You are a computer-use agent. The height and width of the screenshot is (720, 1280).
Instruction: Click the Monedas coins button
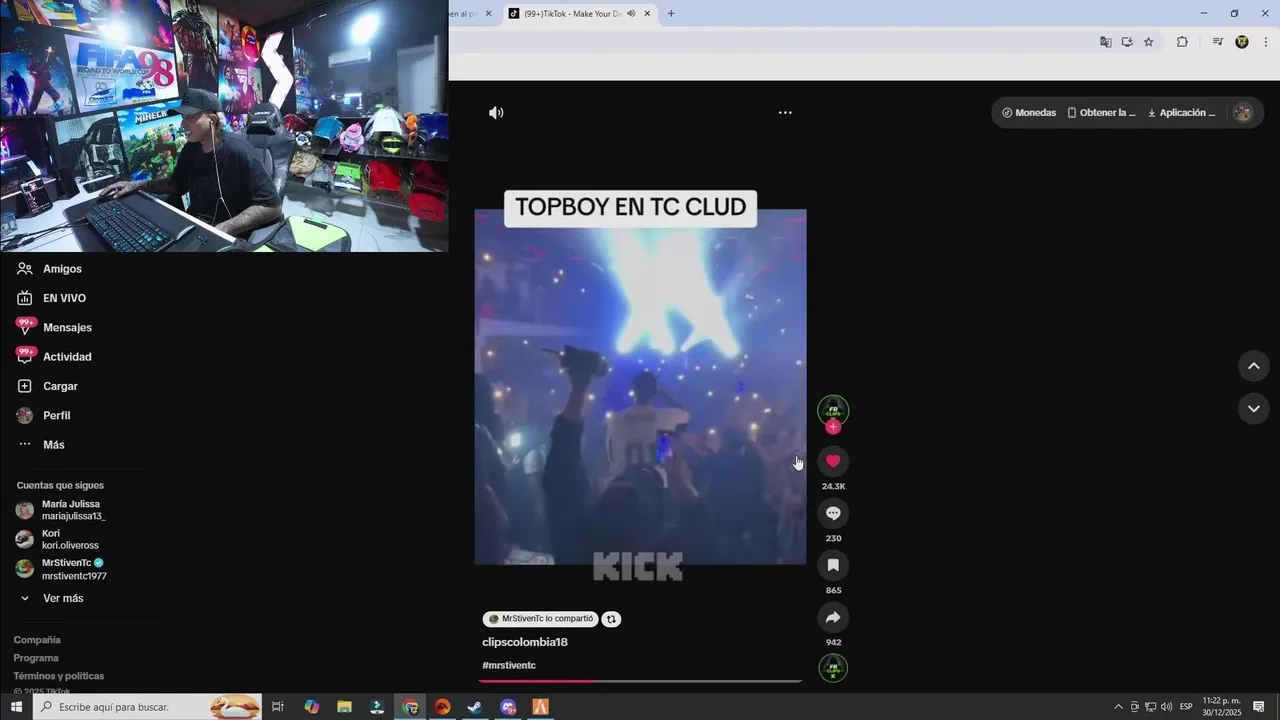(1029, 113)
